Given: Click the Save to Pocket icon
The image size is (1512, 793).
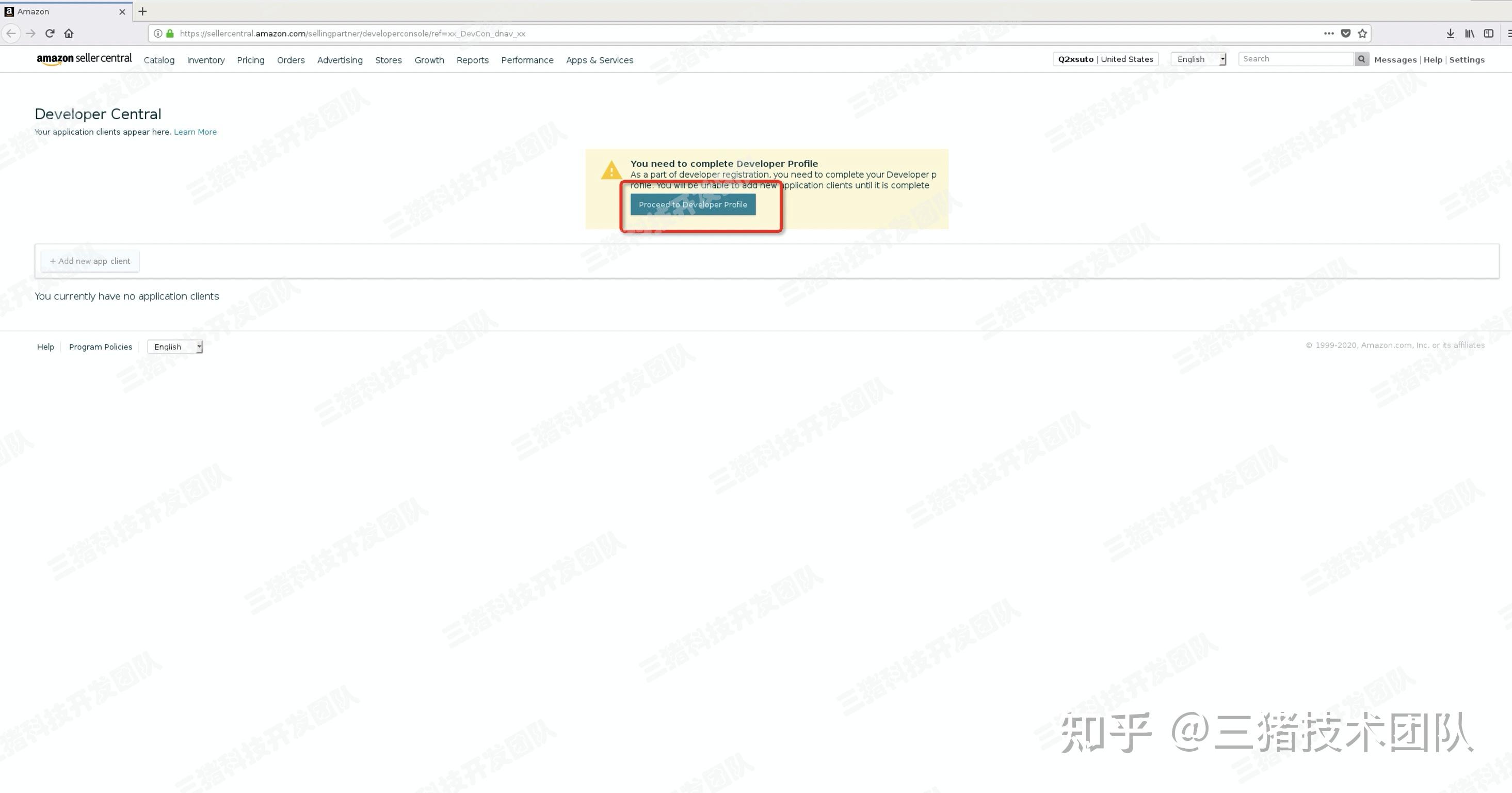Looking at the screenshot, I should [x=1346, y=34].
